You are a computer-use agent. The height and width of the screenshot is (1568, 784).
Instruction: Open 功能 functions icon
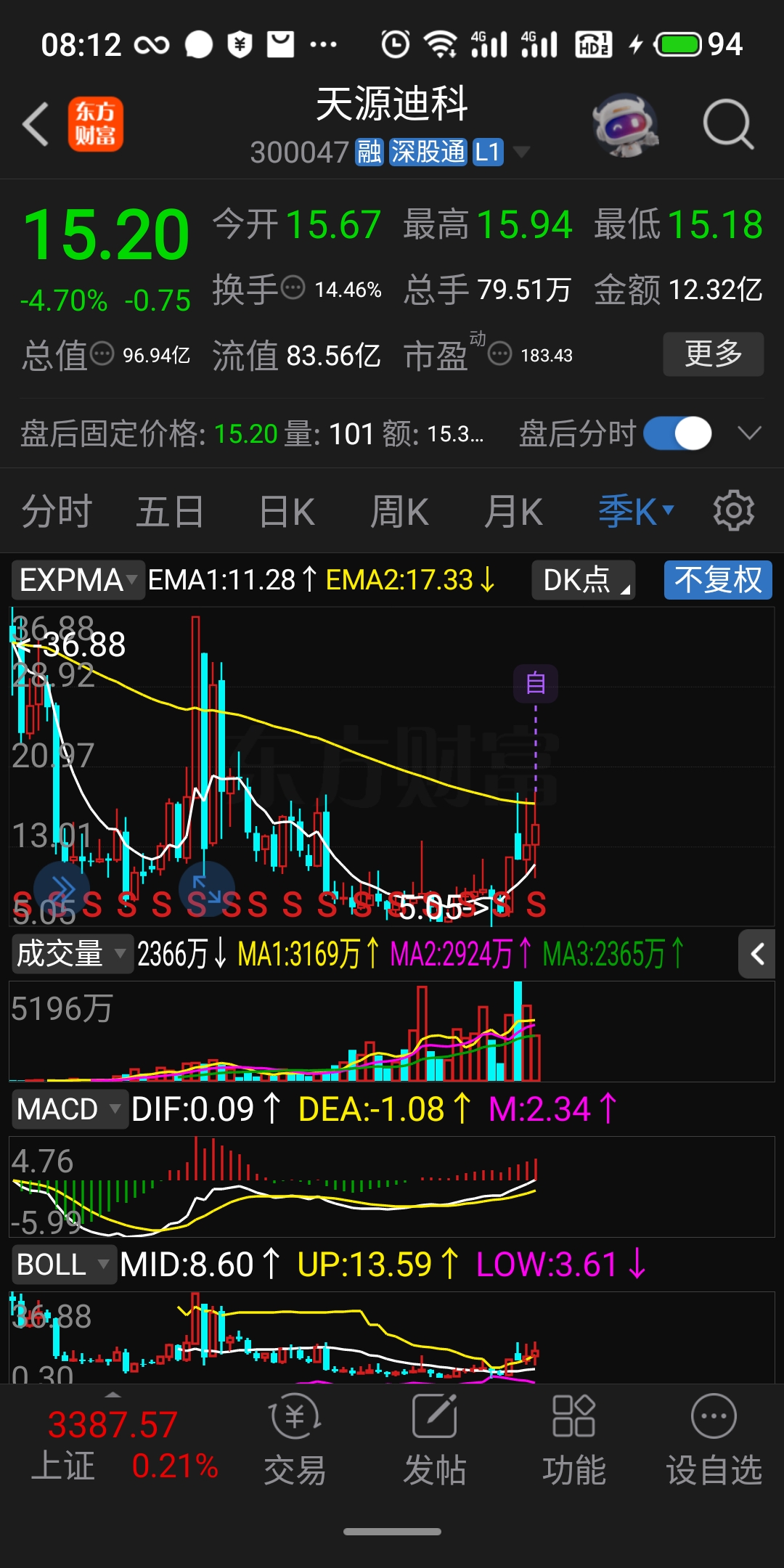(573, 1440)
